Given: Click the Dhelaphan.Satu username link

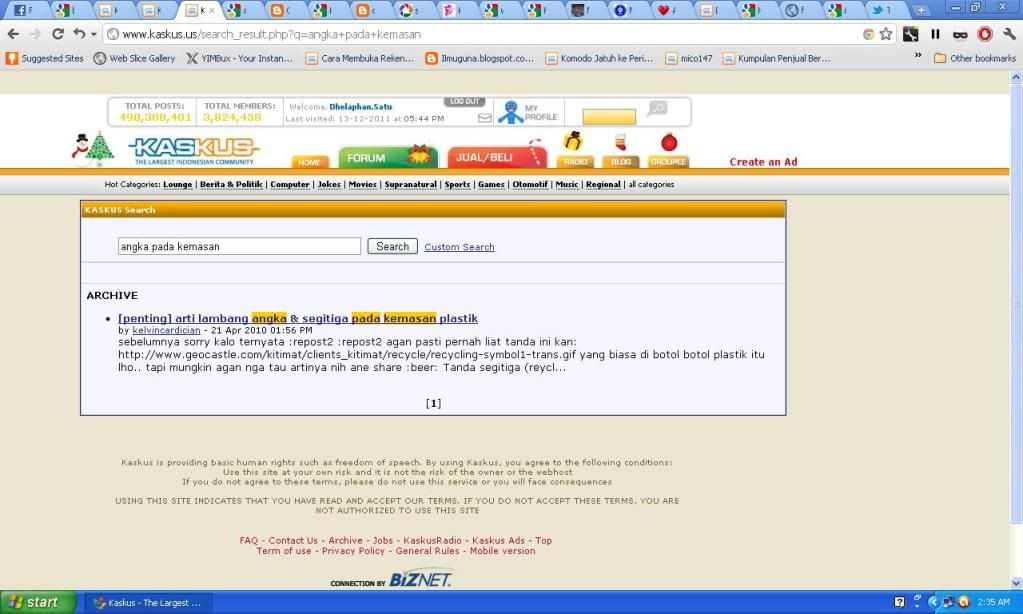Looking at the screenshot, I should [361, 107].
